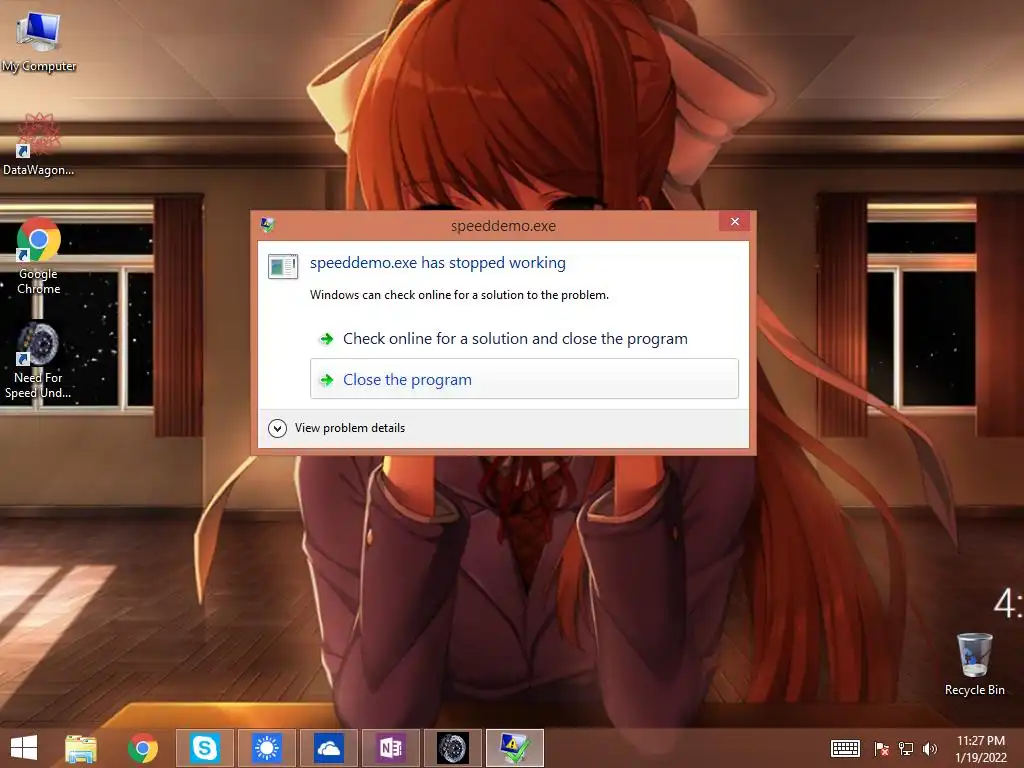The width and height of the screenshot is (1024, 768).
Task: Click the 'speeddemo.exe has stopped working' heading
Action: coord(438,263)
